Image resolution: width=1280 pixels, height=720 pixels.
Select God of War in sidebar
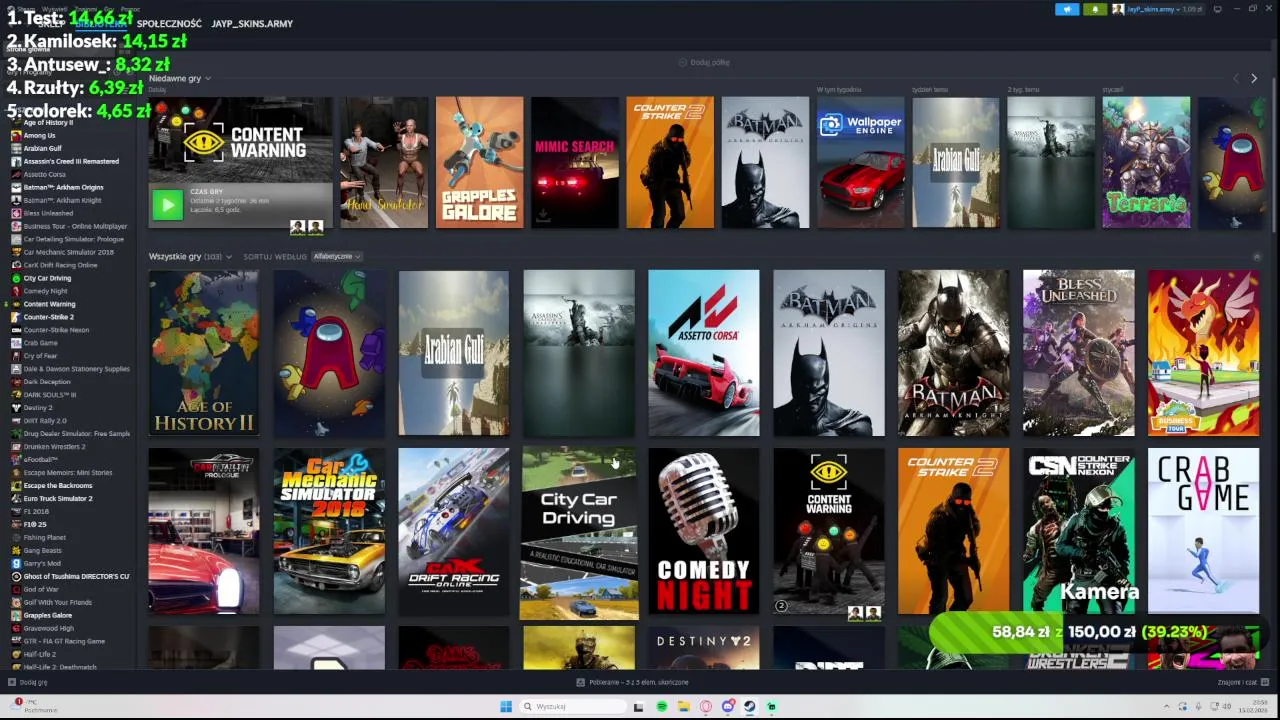(x=41, y=589)
